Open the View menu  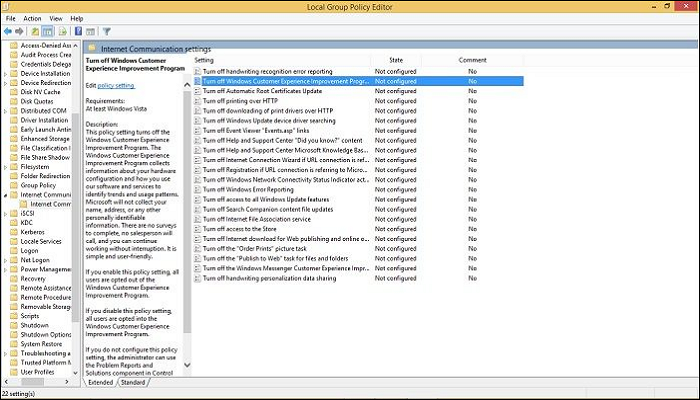pyautogui.click(x=56, y=19)
